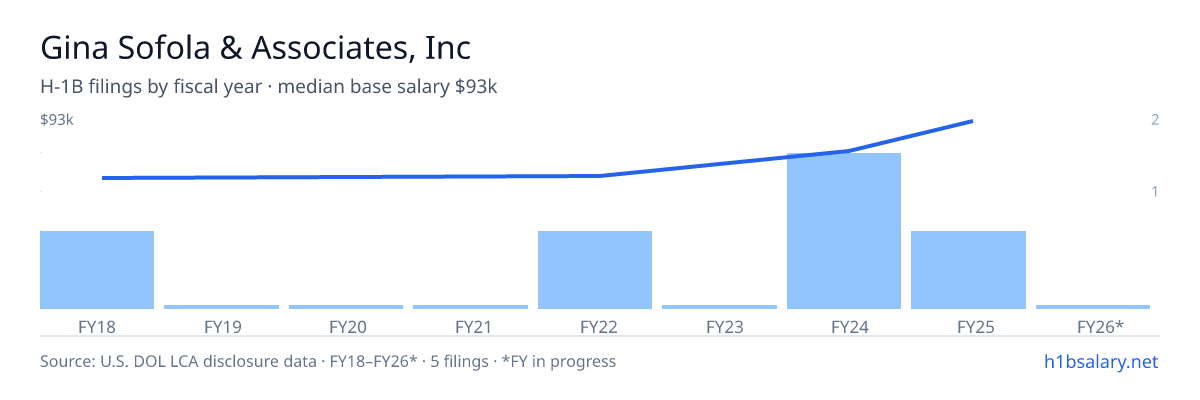Click the median salary line endpoint at FY25
This screenshot has height=400, width=1200.
pyautogui.click(x=972, y=121)
